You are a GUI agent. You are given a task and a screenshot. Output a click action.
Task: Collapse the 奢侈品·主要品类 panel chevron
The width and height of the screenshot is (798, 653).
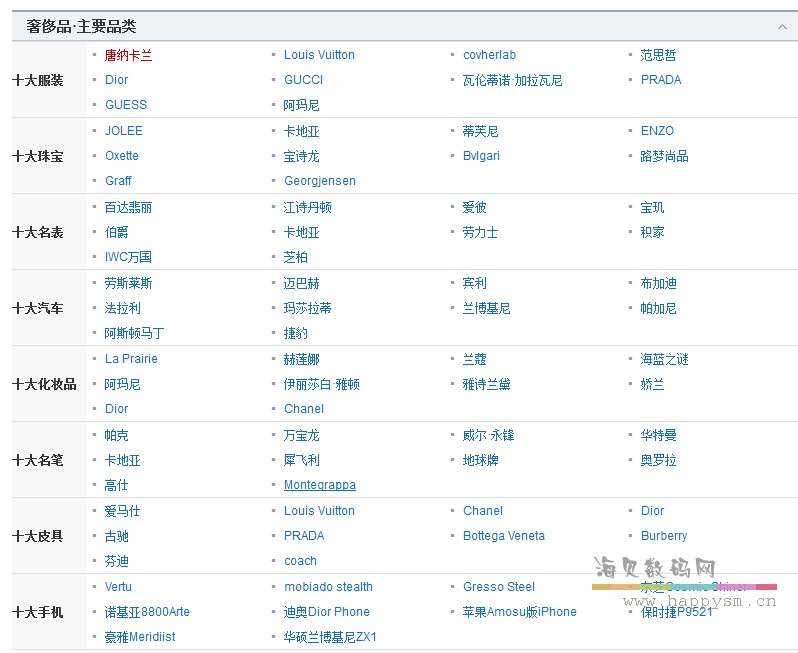tap(782, 26)
